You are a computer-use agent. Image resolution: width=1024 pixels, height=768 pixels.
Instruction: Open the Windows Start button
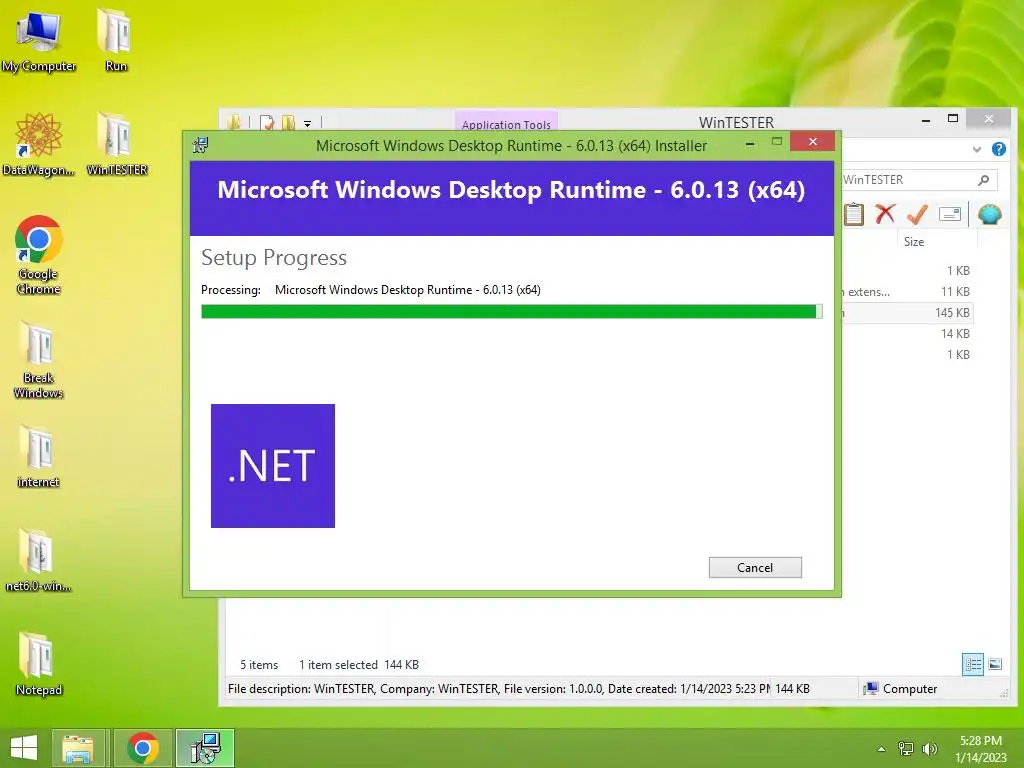pos(24,748)
